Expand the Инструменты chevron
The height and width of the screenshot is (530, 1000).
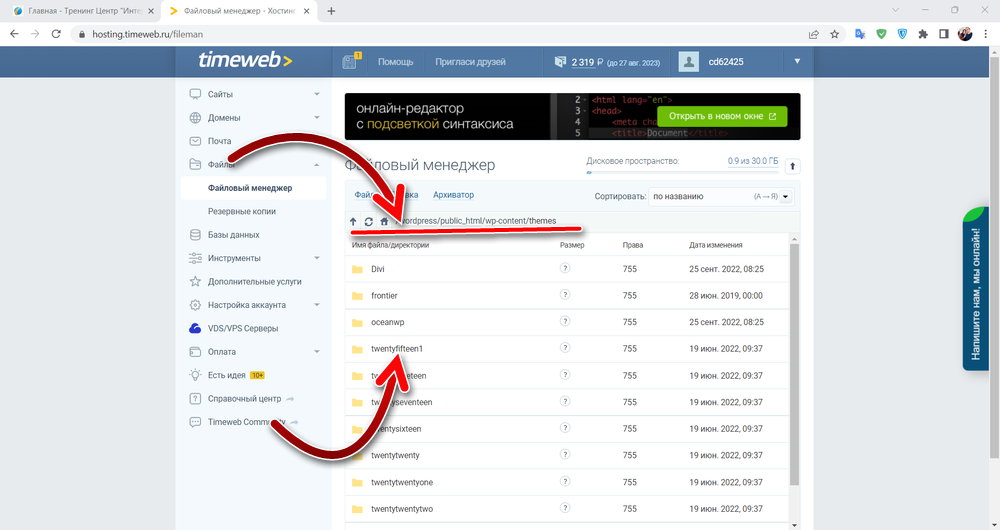317,258
